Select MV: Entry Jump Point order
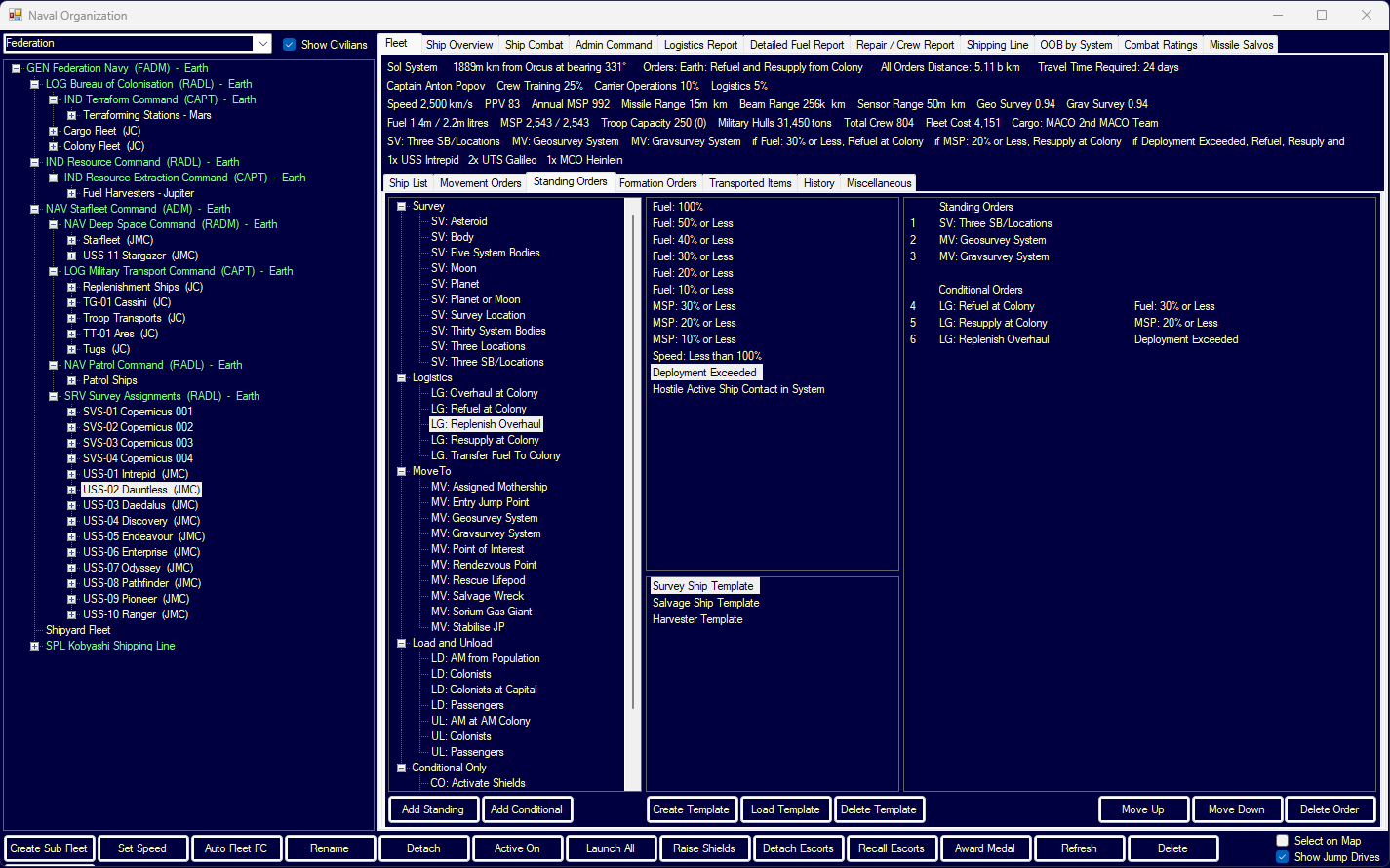This screenshot has width=1390, height=868. [x=480, y=502]
